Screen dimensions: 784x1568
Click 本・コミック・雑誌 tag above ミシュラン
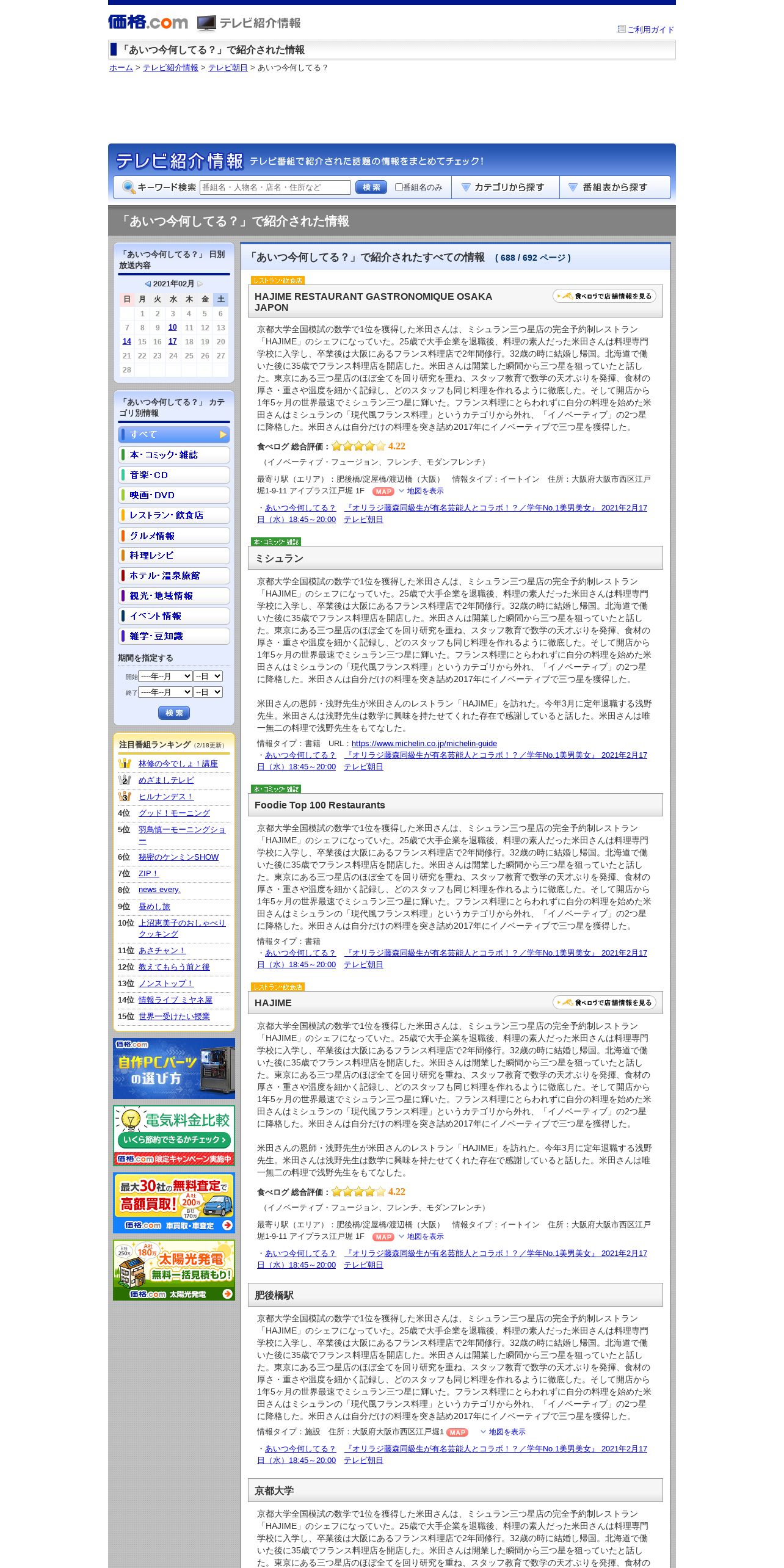click(x=276, y=542)
